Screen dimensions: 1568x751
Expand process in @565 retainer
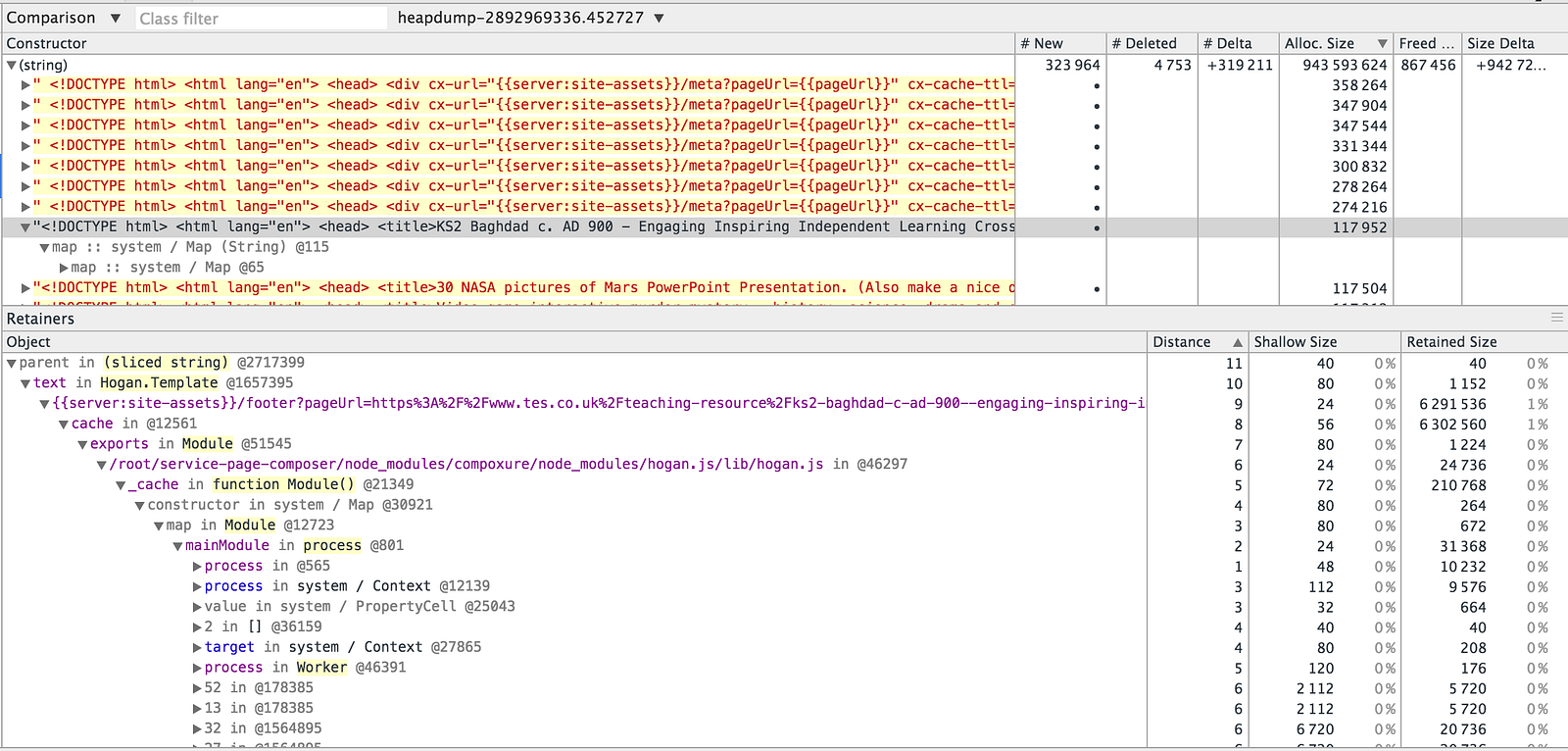point(197,566)
